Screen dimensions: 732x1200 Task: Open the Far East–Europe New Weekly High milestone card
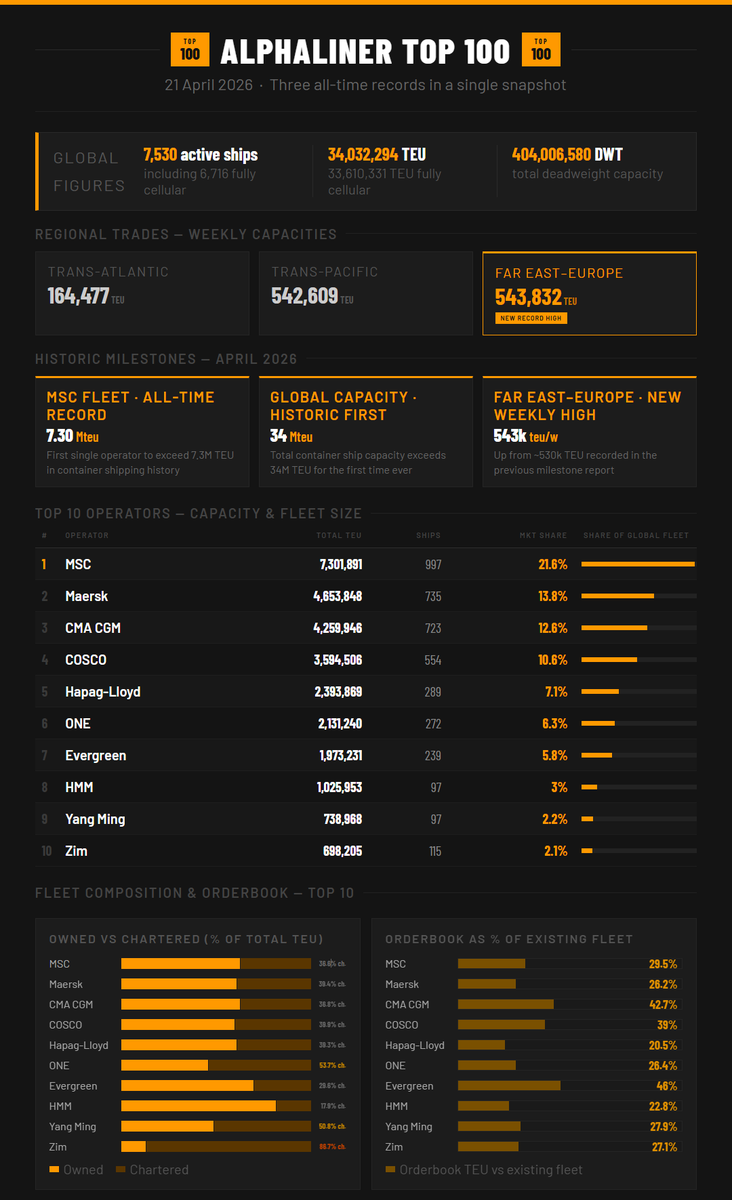tap(590, 432)
